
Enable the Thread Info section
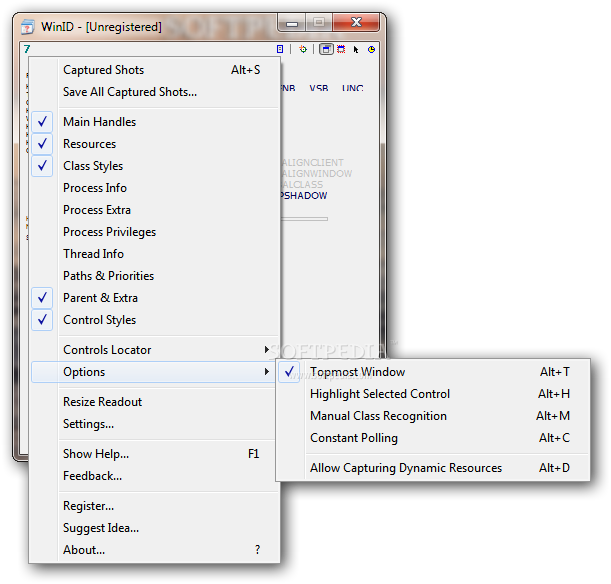click(155, 254)
